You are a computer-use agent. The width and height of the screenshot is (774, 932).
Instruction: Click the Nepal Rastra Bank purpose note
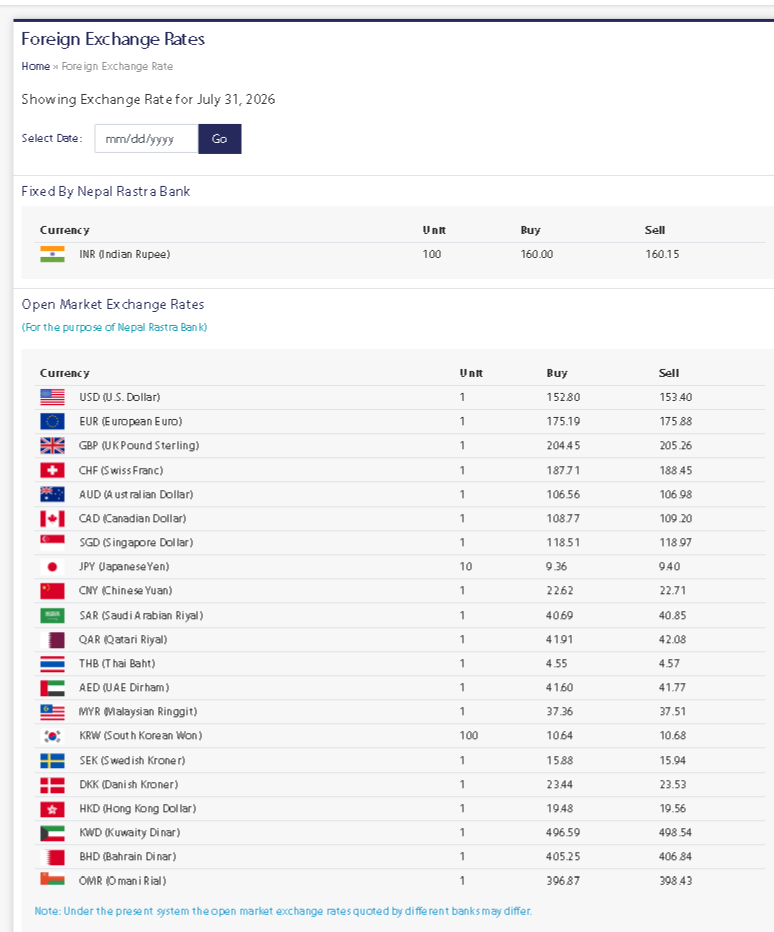point(115,328)
